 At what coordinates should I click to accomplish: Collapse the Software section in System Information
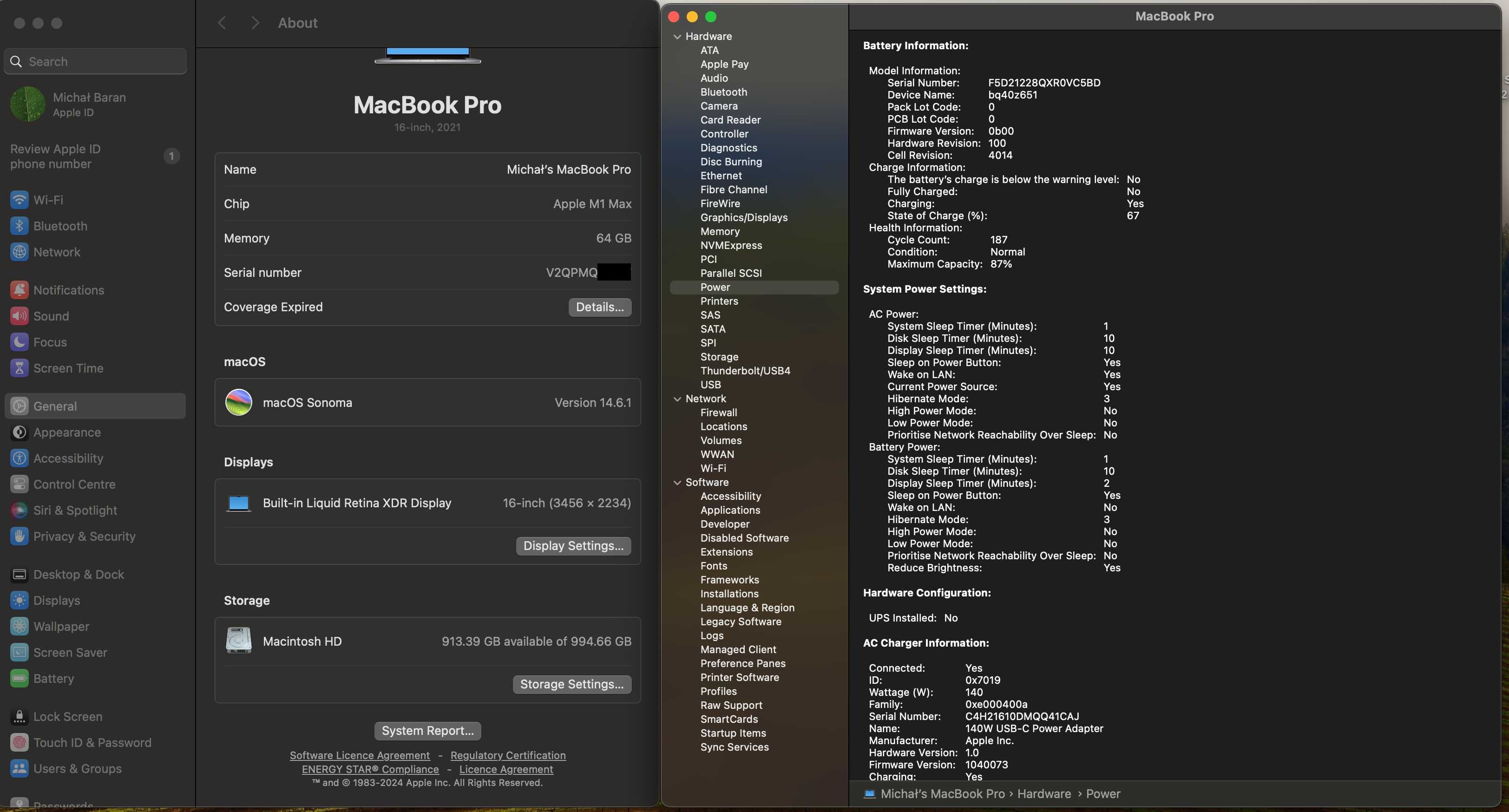[x=677, y=483]
